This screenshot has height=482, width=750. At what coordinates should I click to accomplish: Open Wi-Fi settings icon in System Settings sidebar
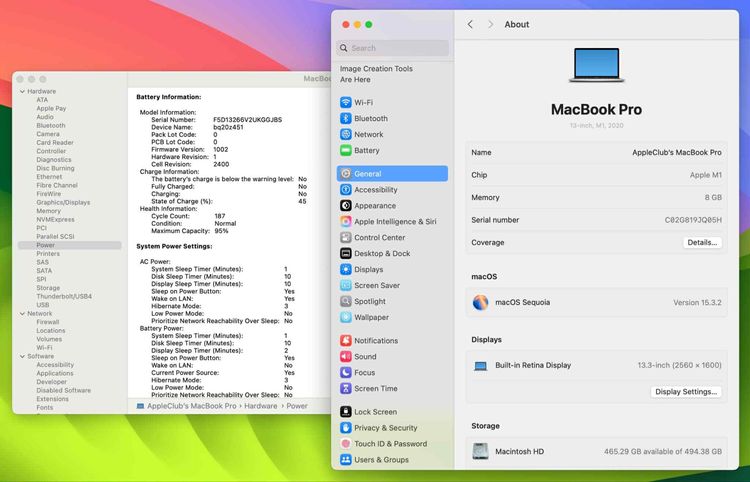point(346,102)
